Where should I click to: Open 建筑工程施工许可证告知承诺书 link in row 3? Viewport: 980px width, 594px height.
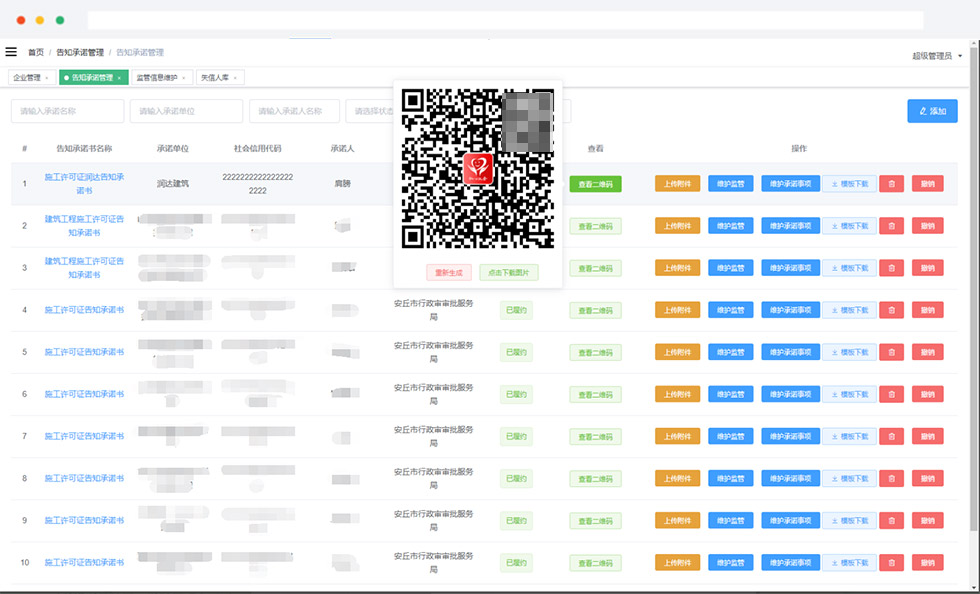coord(84,268)
